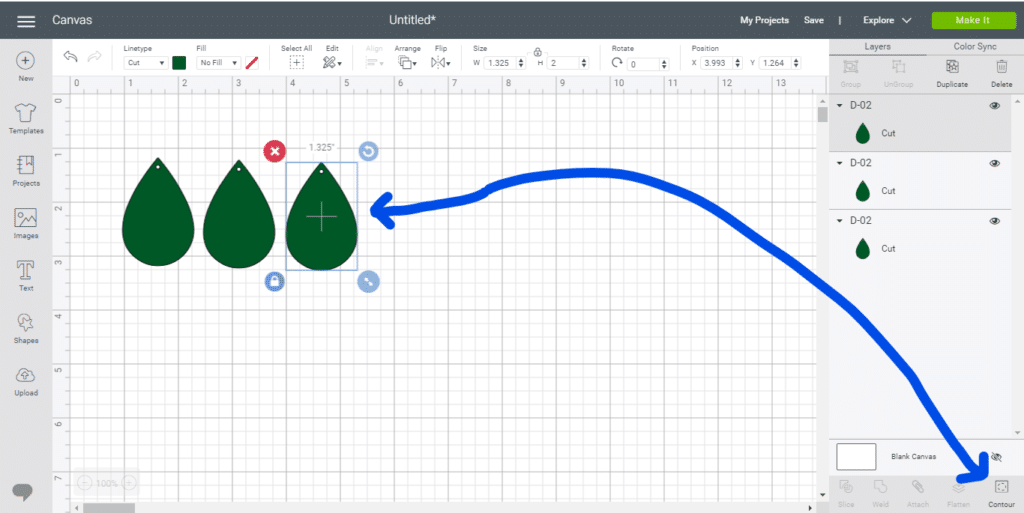This screenshot has height=513, width=1024.
Task: Click the resize handle on the selected teardrop
Action: click(x=368, y=281)
